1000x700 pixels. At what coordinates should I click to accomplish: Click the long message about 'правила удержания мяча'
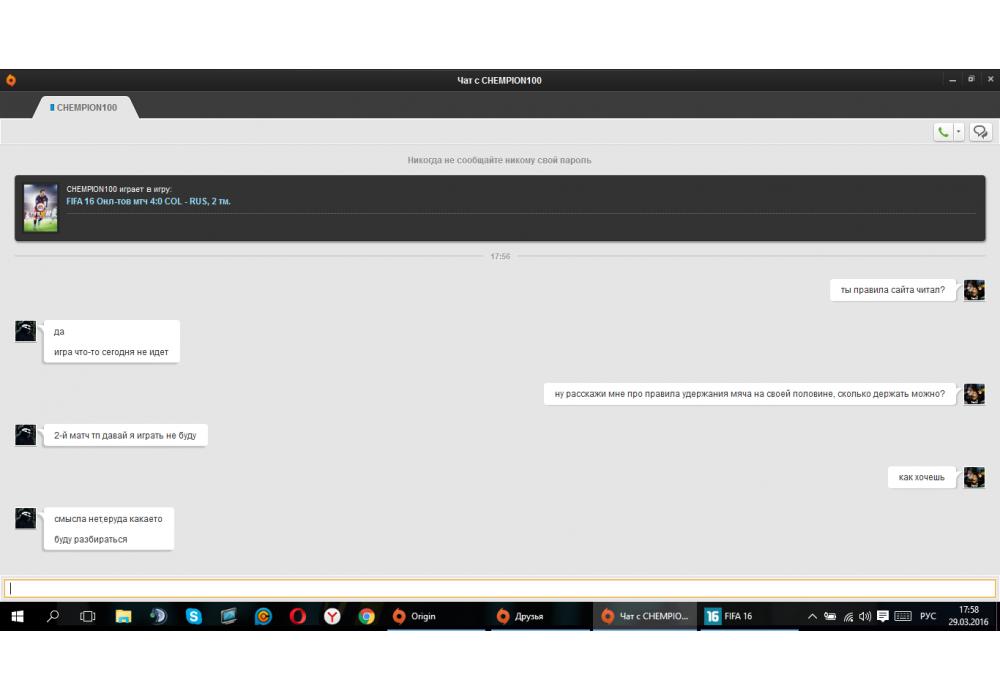(749, 394)
